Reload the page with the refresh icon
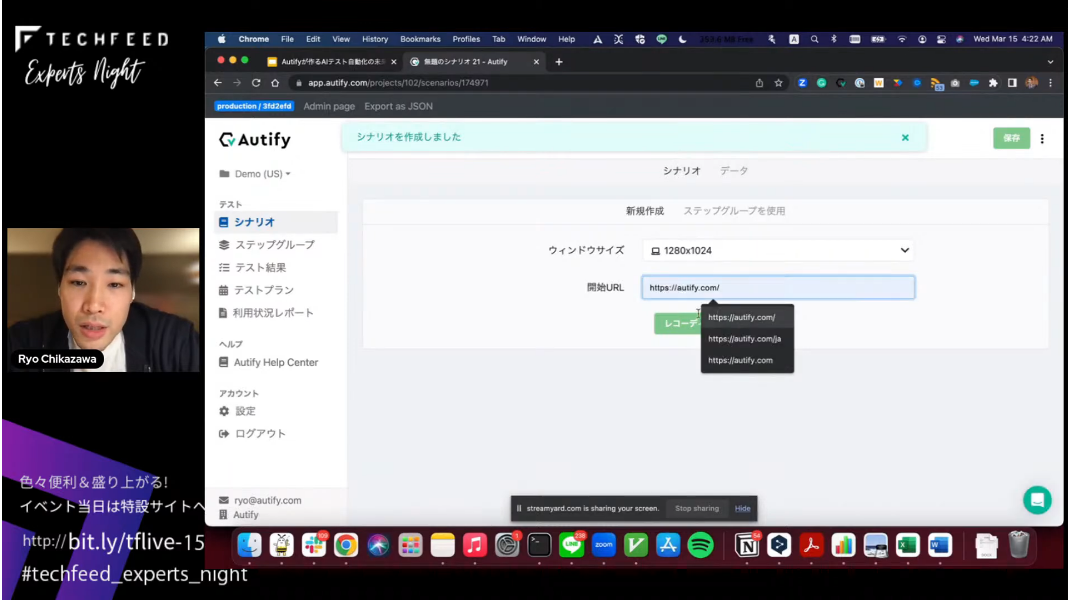This screenshot has width=1069, height=600. pos(256,82)
